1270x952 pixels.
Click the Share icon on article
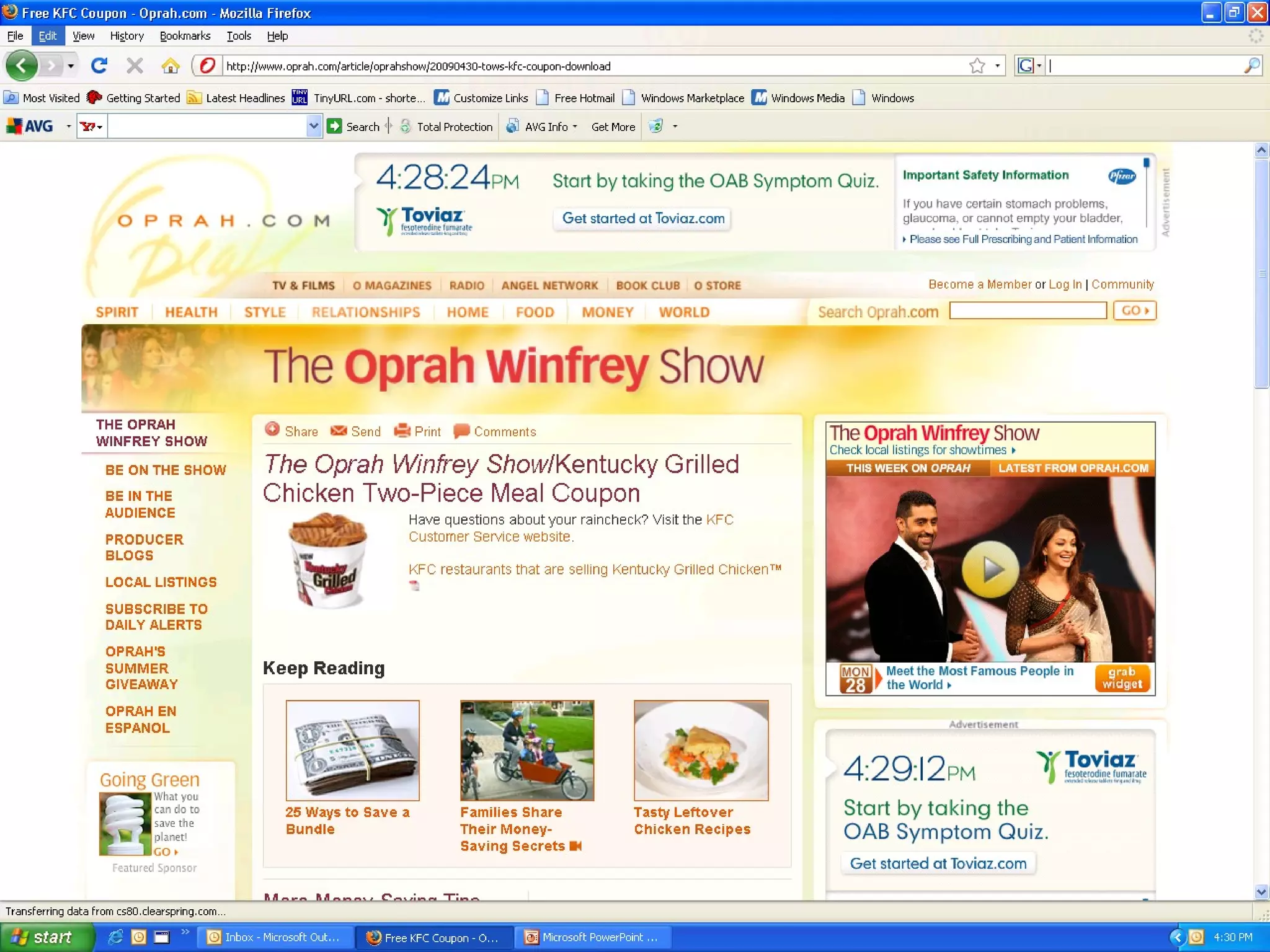pyautogui.click(x=272, y=430)
